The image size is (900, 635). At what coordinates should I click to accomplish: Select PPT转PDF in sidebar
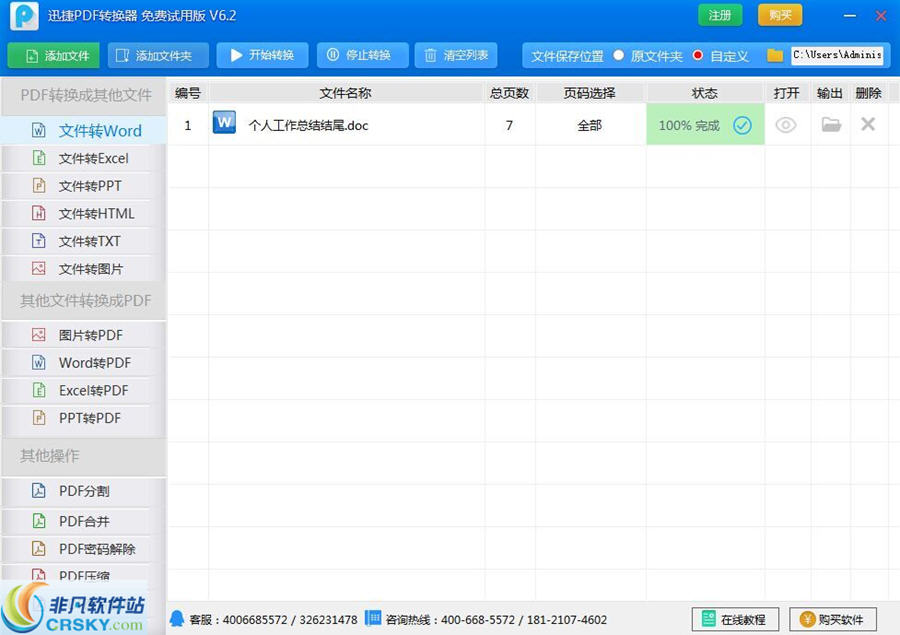click(x=84, y=418)
